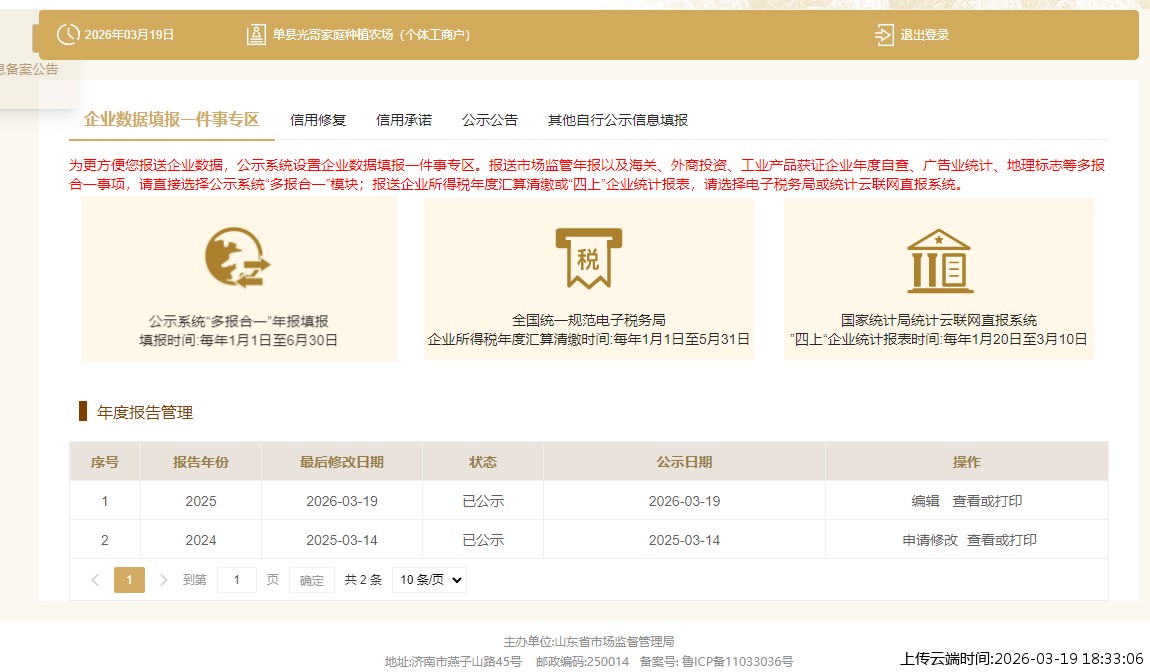Click 申请修改 for the 2024 report
The image size is (1150, 672).
(x=930, y=540)
